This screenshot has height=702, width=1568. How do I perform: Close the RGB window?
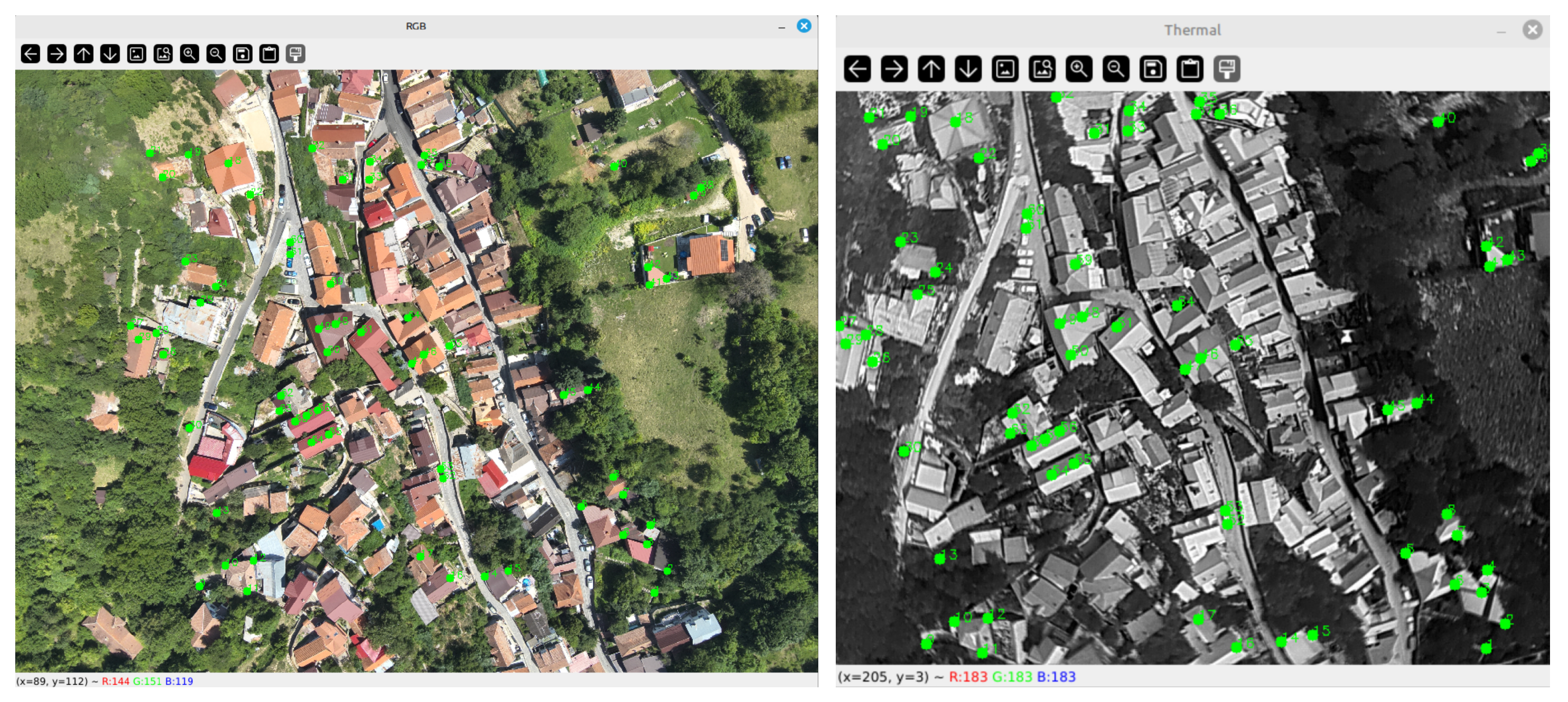pyautogui.click(x=804, y=26)
